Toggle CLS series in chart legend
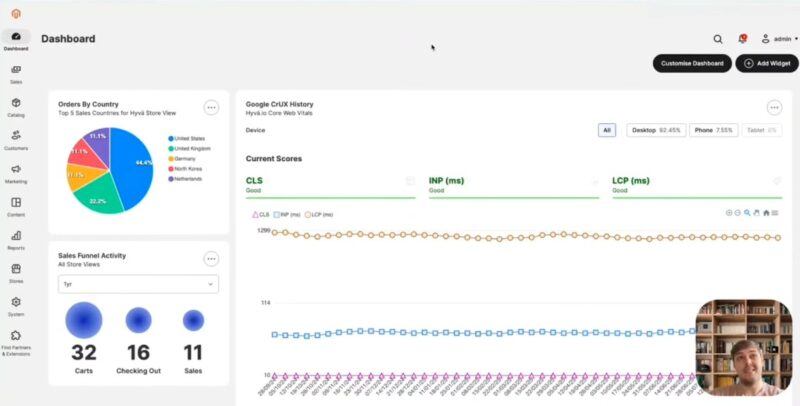Image resolution: width=800 pixels, height=406 pixels. click(259, 214)
